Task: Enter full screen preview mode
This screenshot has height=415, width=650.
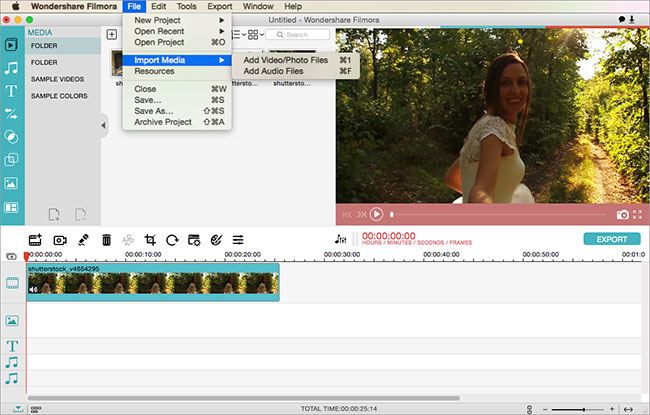Action: tap(638, 214)
